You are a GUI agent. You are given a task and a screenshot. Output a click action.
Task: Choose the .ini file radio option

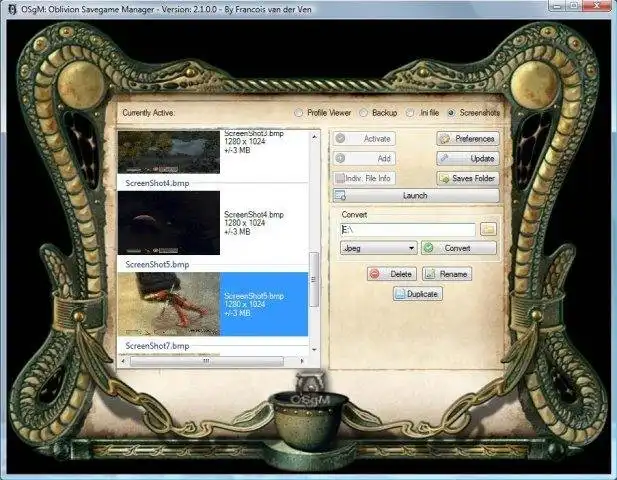point(410,113)
